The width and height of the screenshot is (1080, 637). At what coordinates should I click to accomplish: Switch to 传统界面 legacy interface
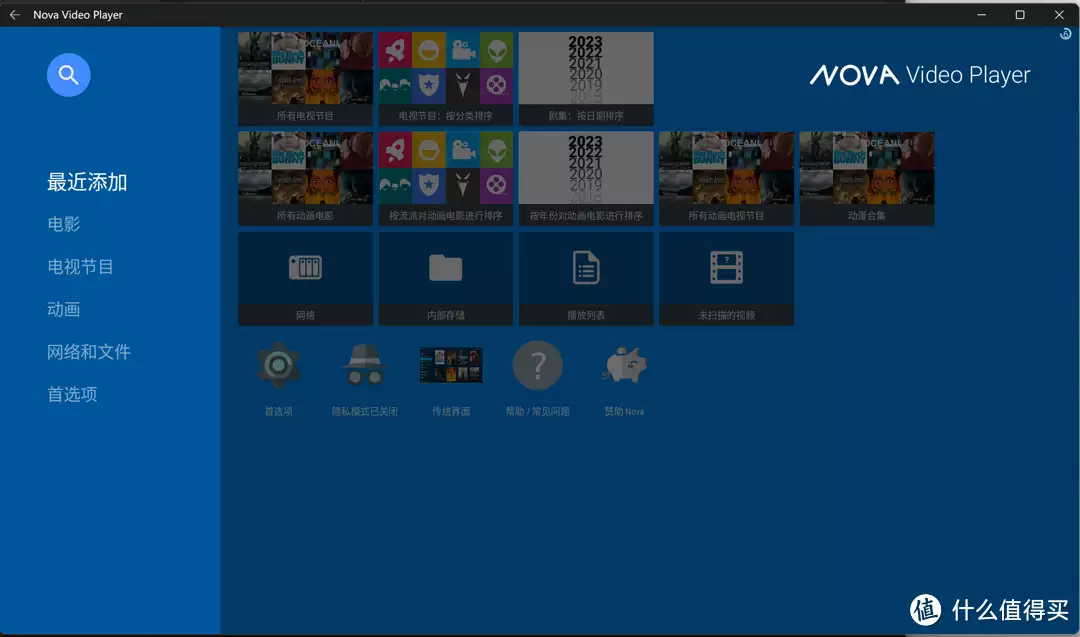[x=451, y=365]
